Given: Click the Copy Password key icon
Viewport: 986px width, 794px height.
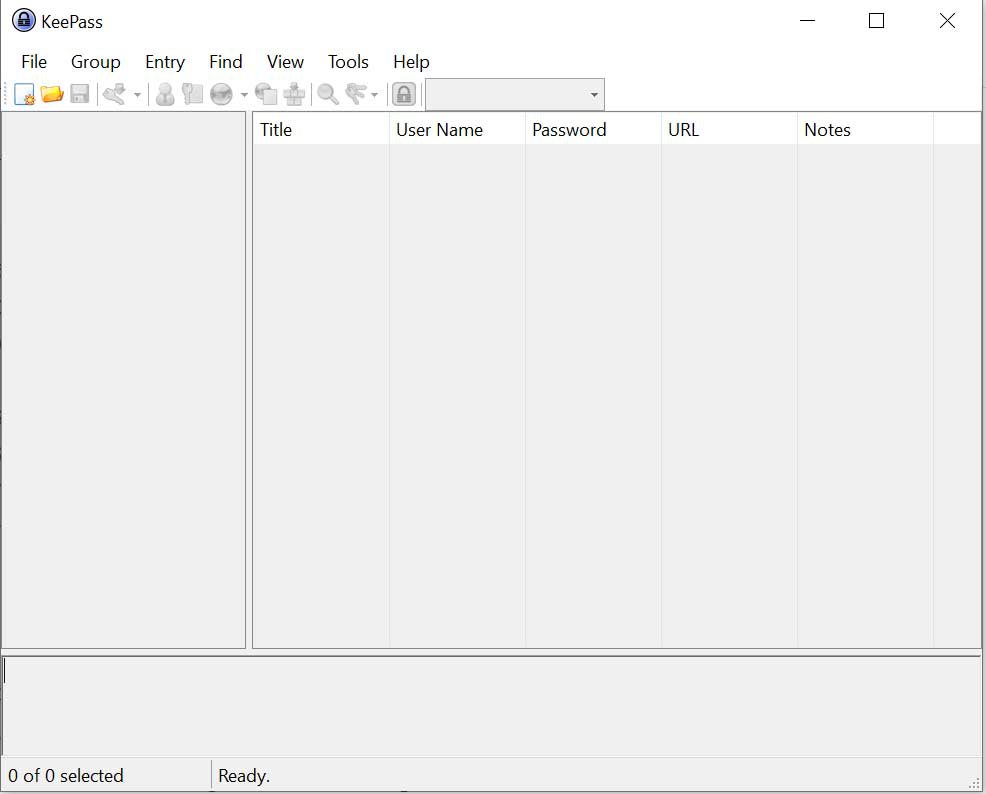Looking at the screenshot, I should coord(192,94).
